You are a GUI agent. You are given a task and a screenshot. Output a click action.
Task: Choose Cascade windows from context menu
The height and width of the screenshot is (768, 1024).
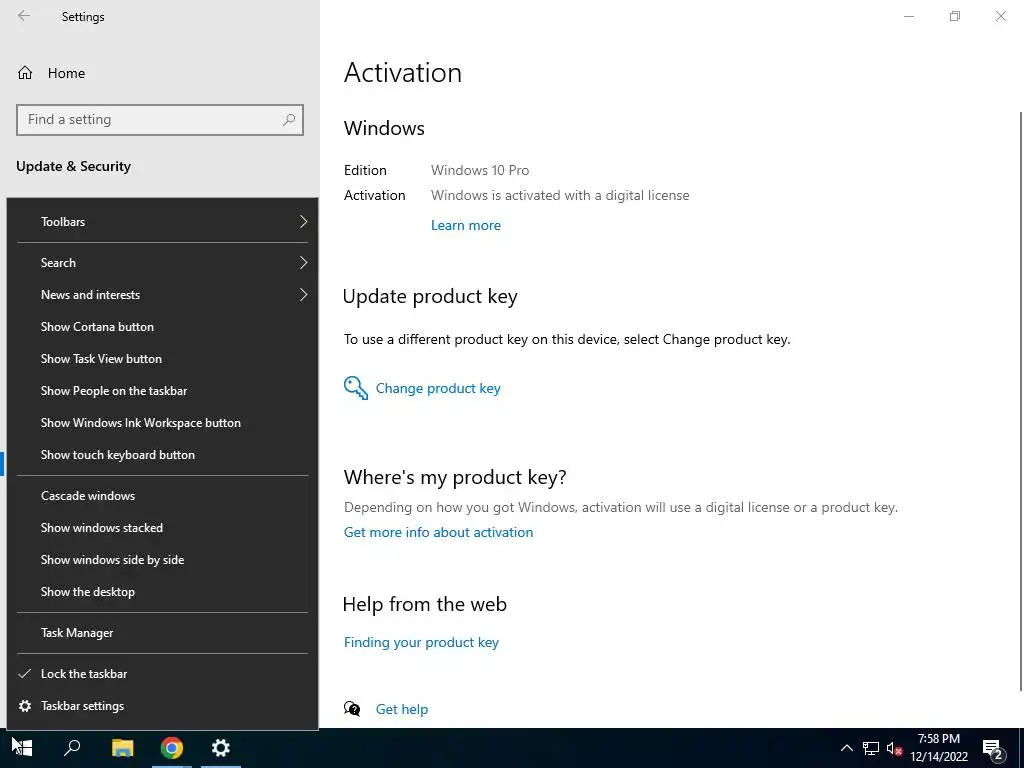pyautogui.click(x=162, y=496)
